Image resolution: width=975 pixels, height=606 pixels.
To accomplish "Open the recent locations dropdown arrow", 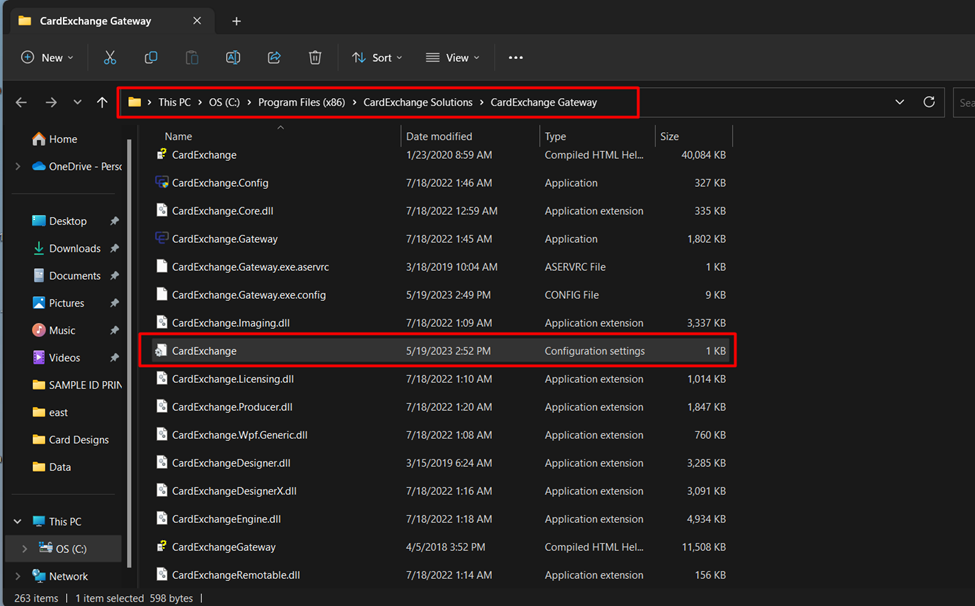I will click(x=77, y=103).
